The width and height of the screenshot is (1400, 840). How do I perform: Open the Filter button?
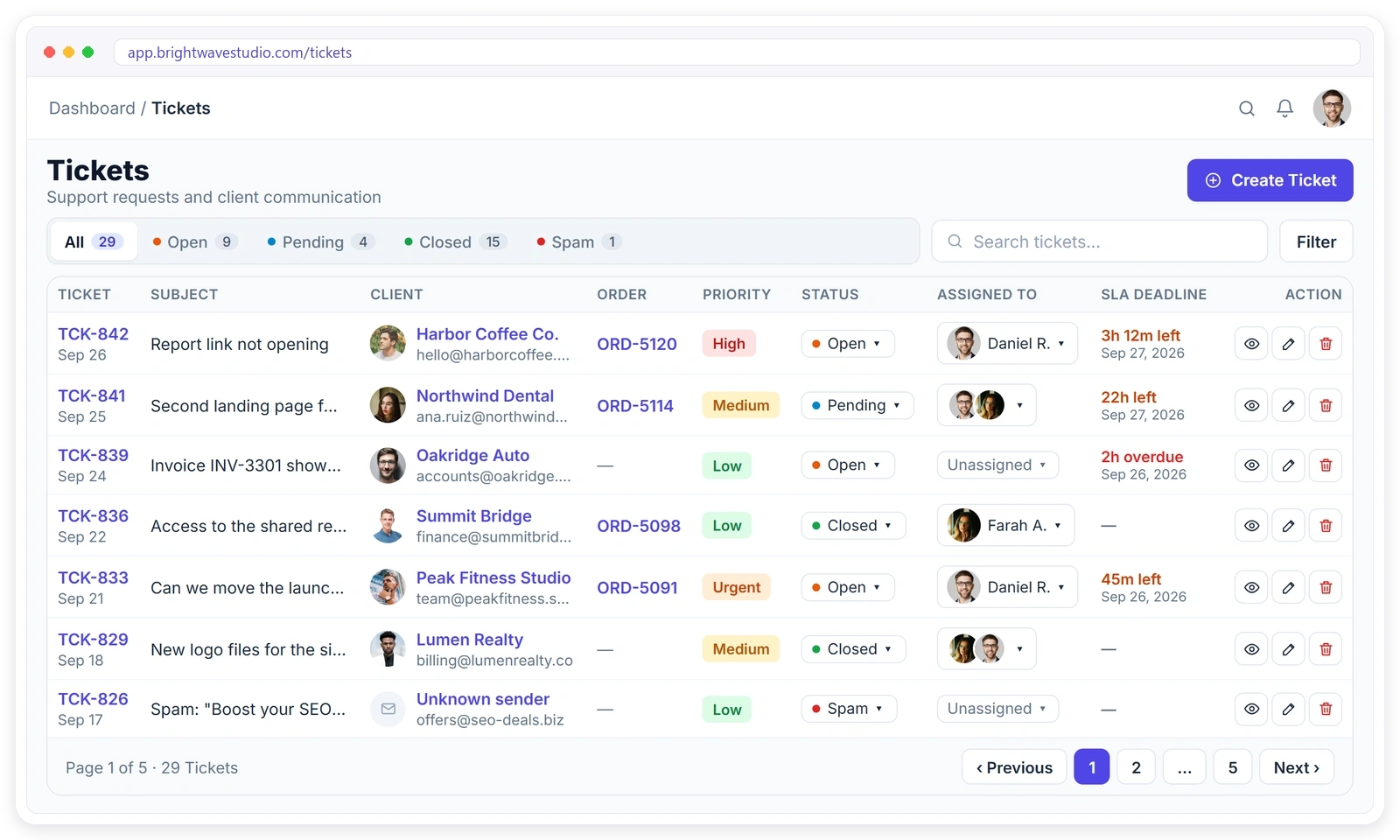(1316, 242)
